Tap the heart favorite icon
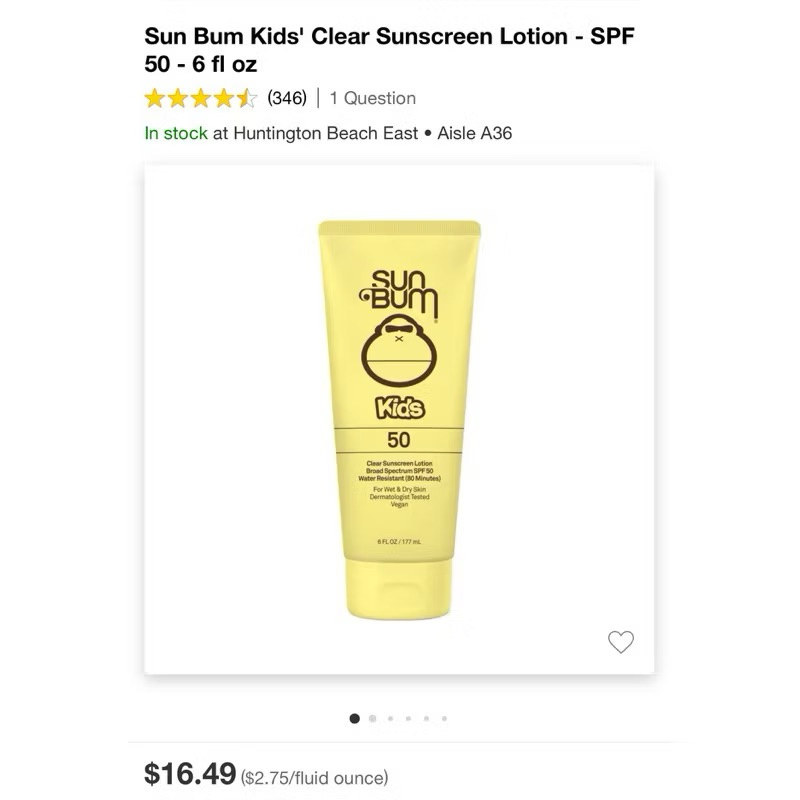 (x=620, y=642)
